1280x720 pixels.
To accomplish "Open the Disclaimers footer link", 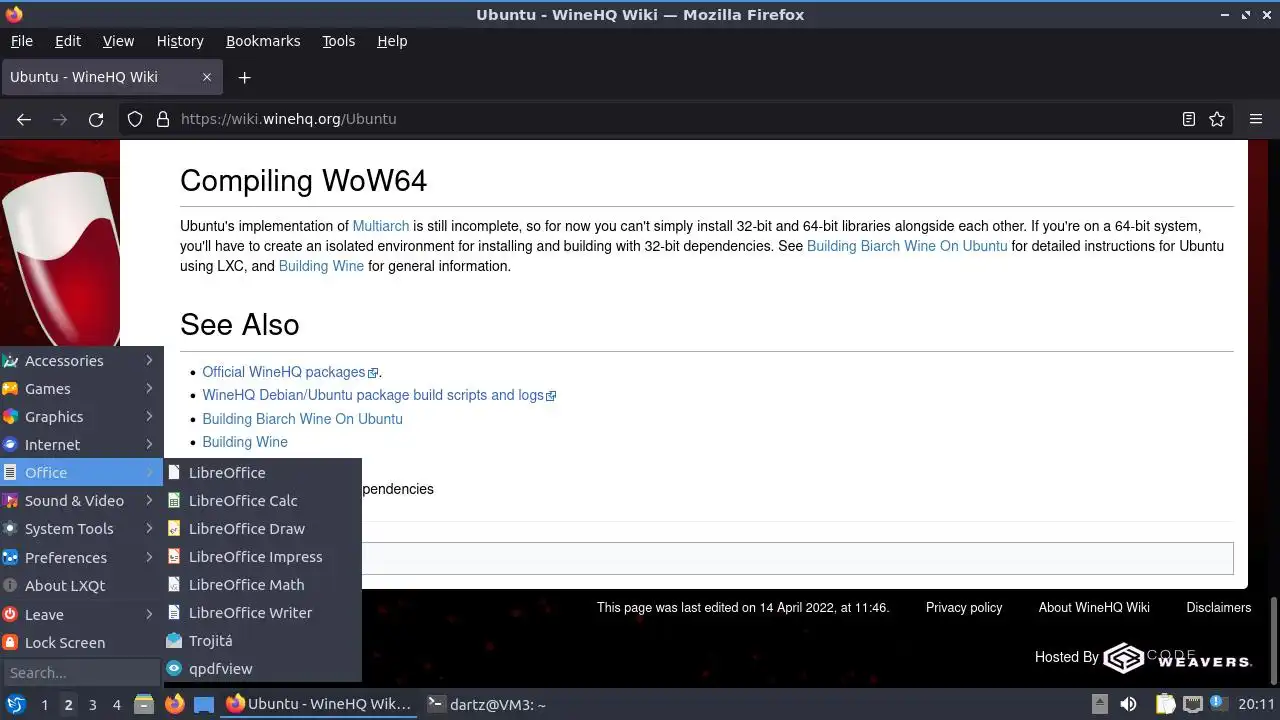I will coord(1218,607).
